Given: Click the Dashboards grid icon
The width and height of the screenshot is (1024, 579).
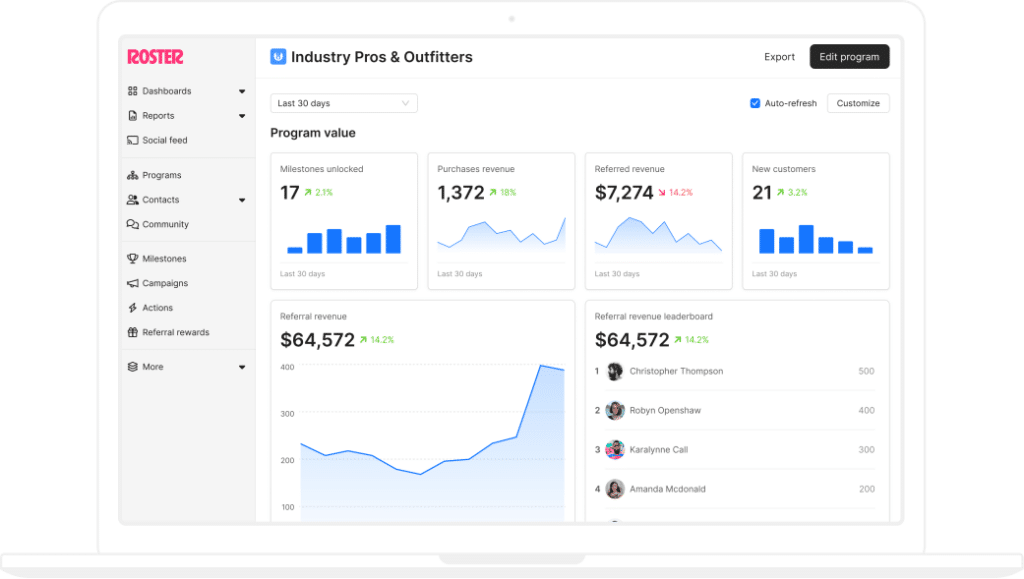Looking at the screenshot, I should (x=134, y=90).
